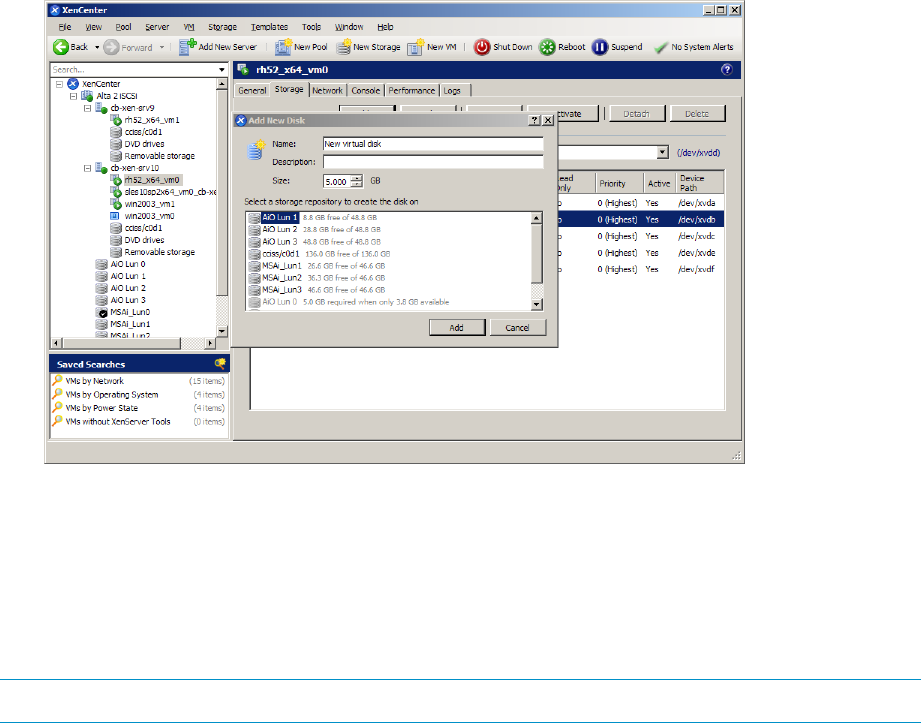Select sles10sp2x64_vm0 in the tree
The image size is (921, 723).
tap(170, 192)
